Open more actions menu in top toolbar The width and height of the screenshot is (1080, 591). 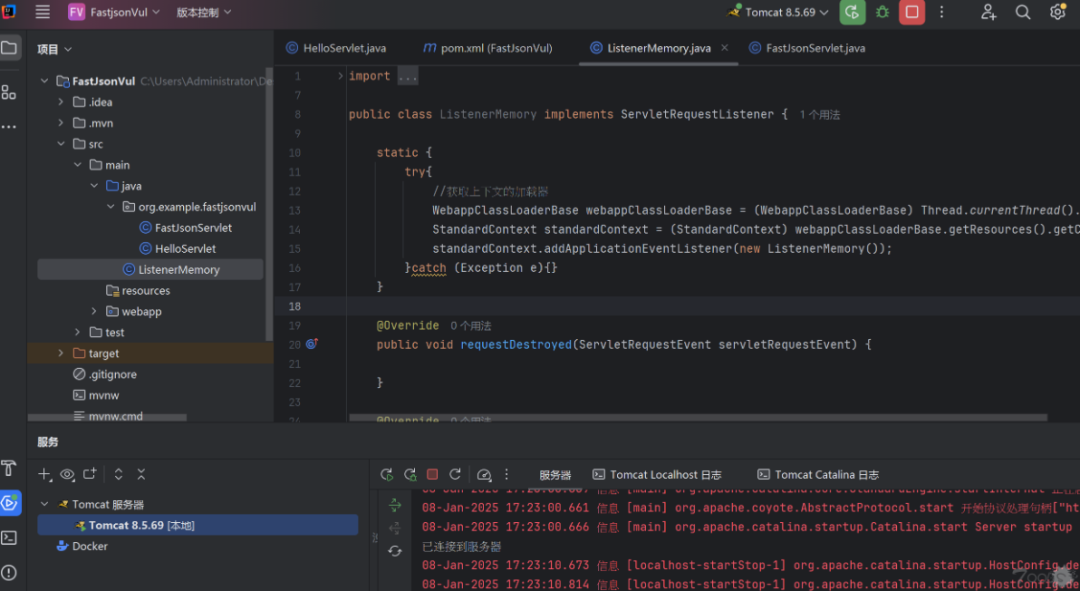click(x=942, y=12)
